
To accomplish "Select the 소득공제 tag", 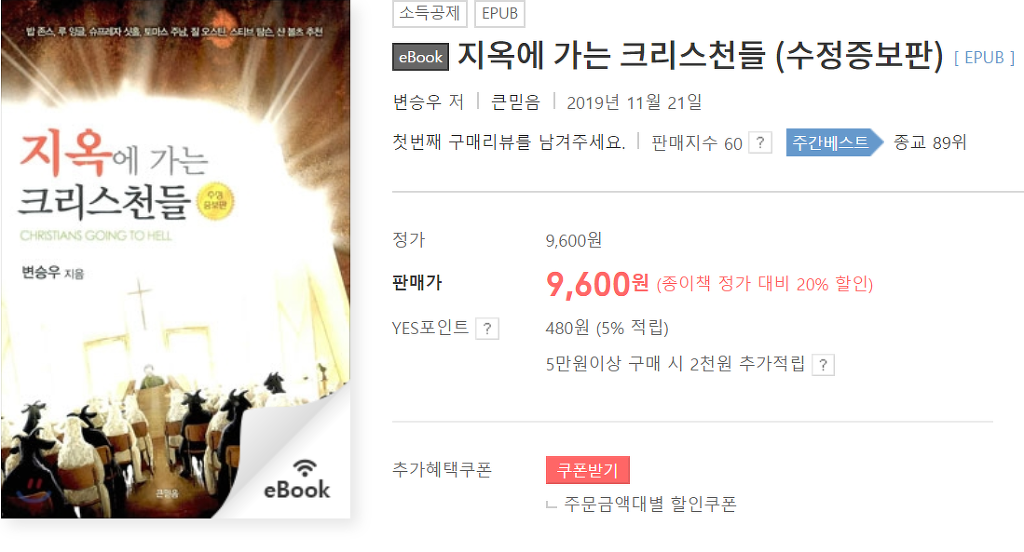I will coord(430,13).
